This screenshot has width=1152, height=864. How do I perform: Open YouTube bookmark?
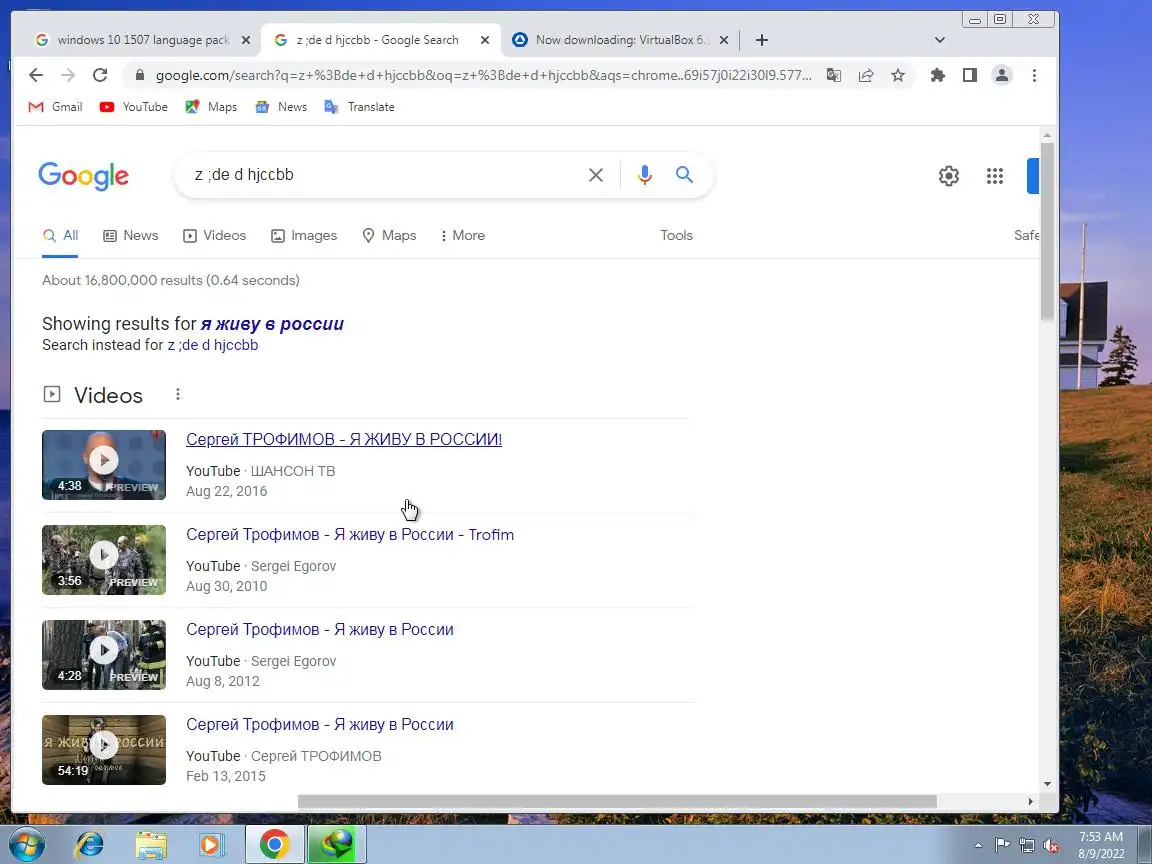click(134, 107)
